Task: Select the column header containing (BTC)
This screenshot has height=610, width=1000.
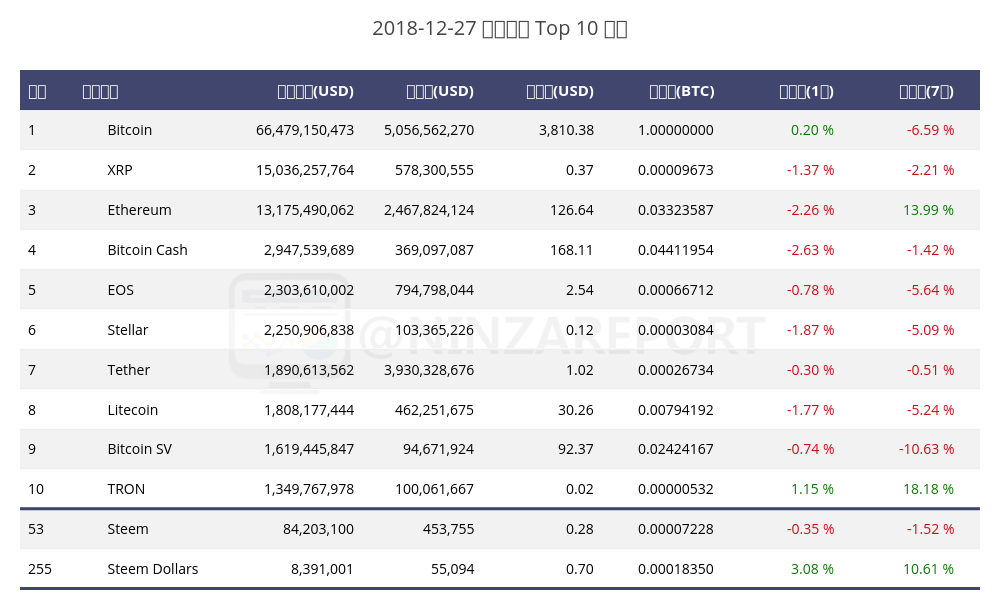Action: [x=682, y=91]
